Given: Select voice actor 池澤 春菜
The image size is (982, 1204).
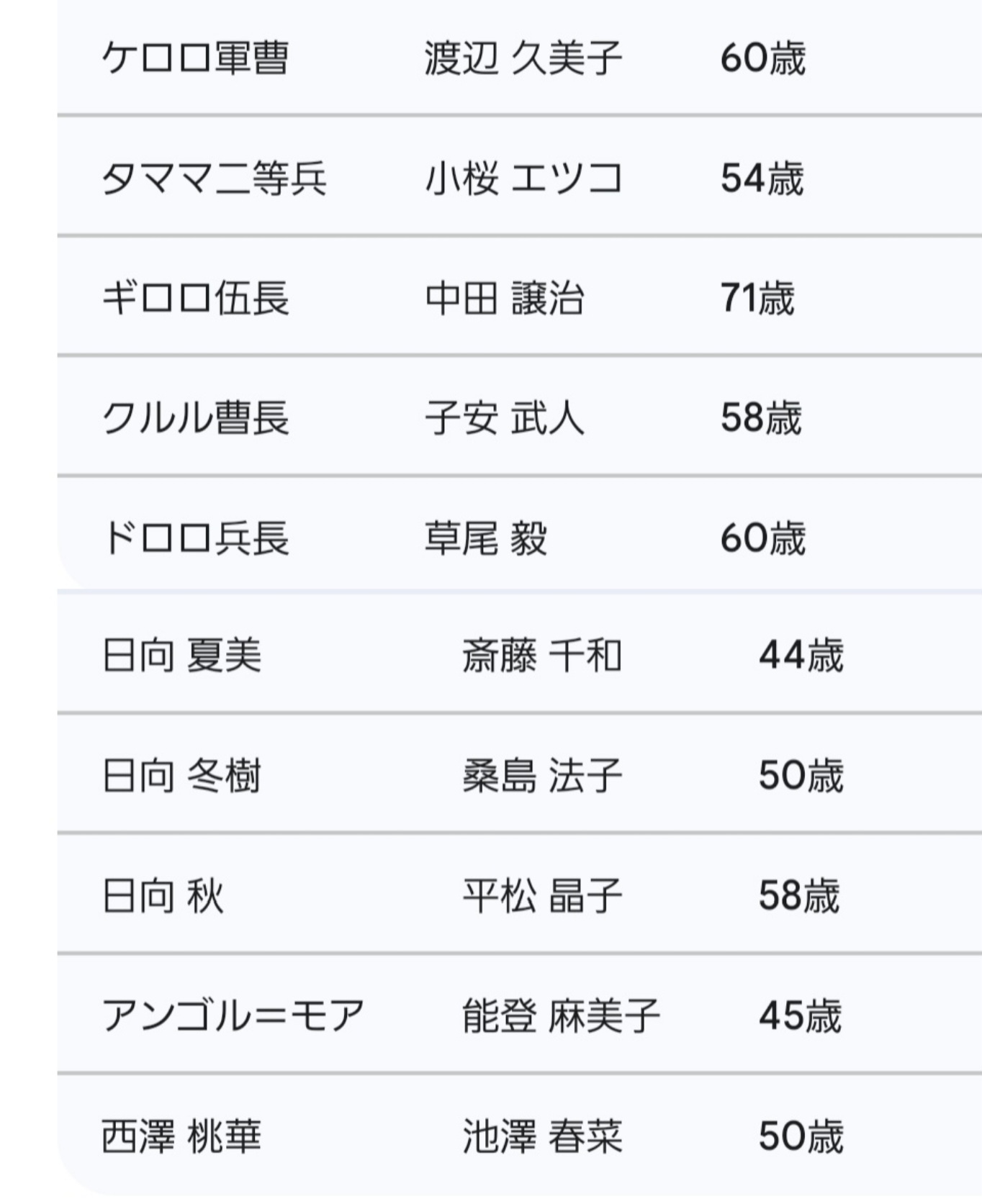Looking at the screenshot, I should pyautogui.click(x=542, y=1136).
